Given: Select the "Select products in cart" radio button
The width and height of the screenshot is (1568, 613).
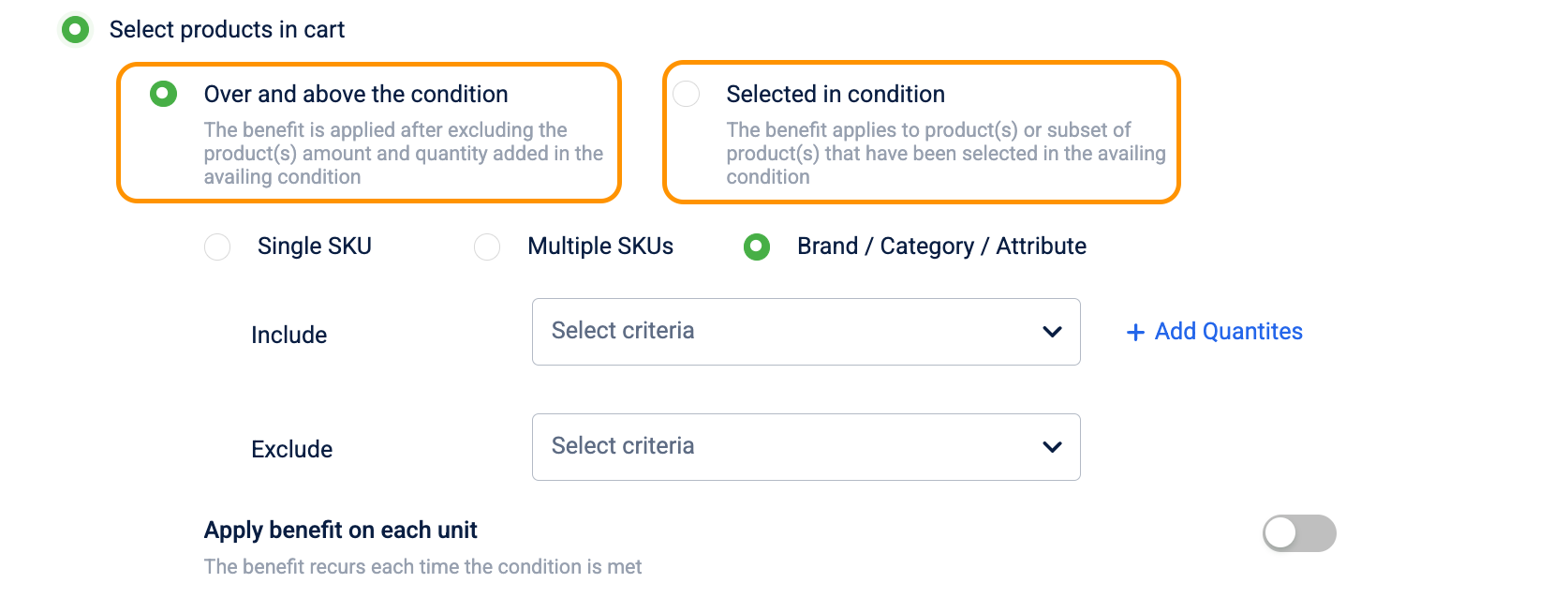Looking at the screenshot, I should pos(76,29).
